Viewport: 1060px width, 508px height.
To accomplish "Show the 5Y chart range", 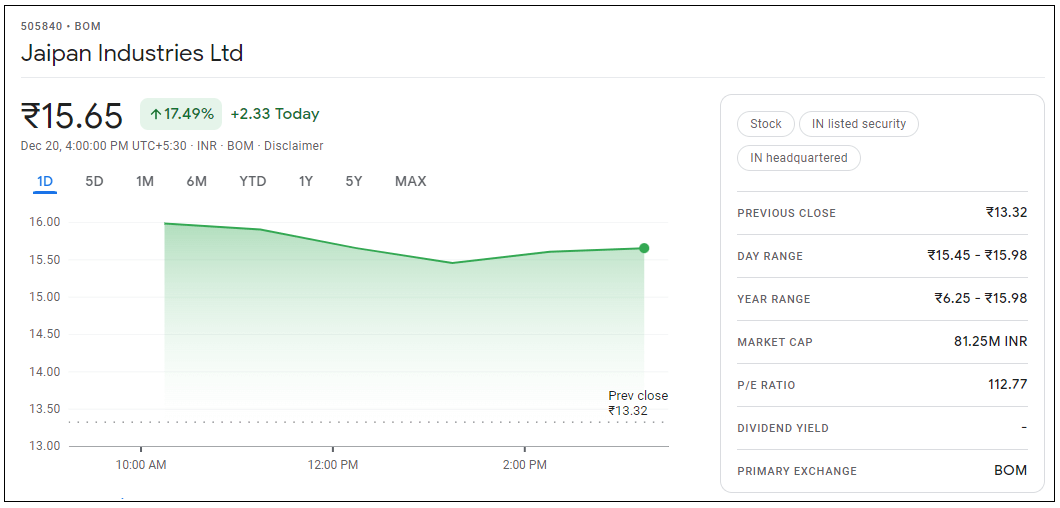I will [x=354, y=181].
